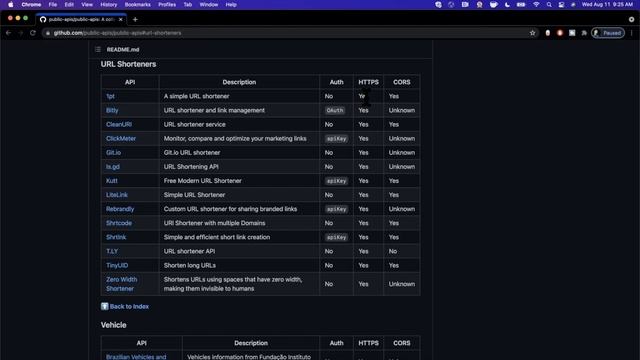The width and height of the screenshot is (640, 360).
Task: Open the Kutt API link
Action: pos(112,181)
